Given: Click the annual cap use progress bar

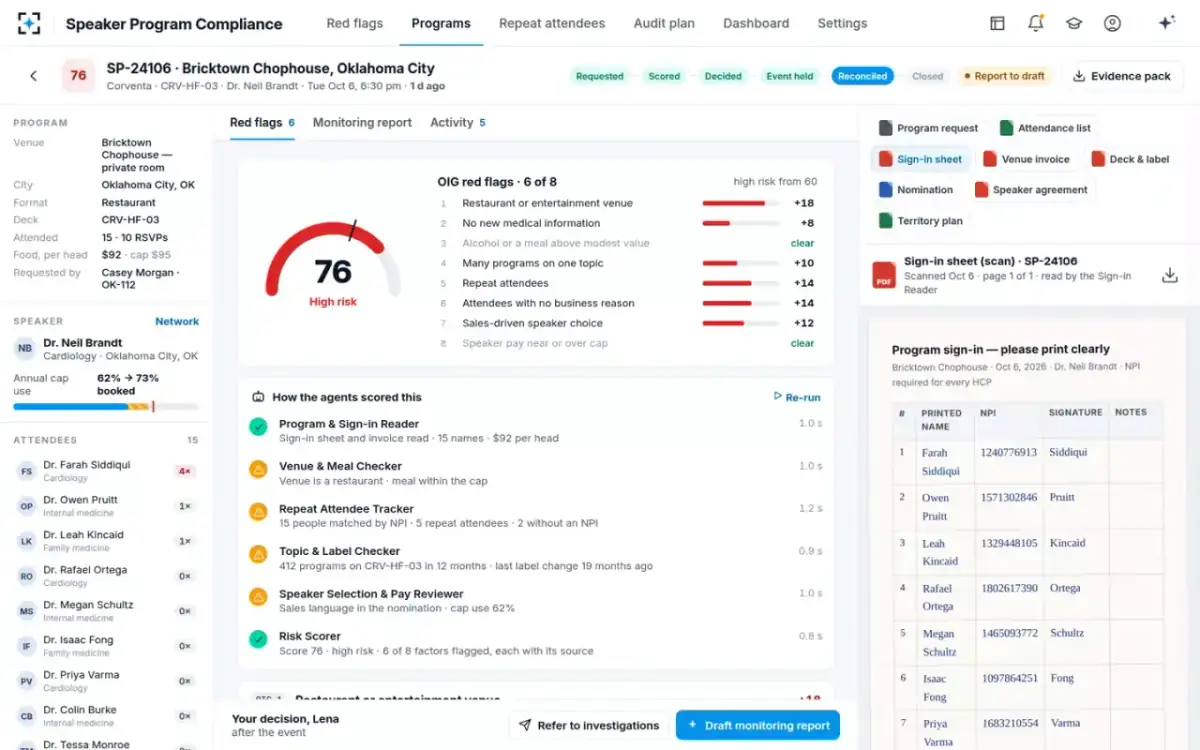Looking at the screenshot, I should point(106,406).
